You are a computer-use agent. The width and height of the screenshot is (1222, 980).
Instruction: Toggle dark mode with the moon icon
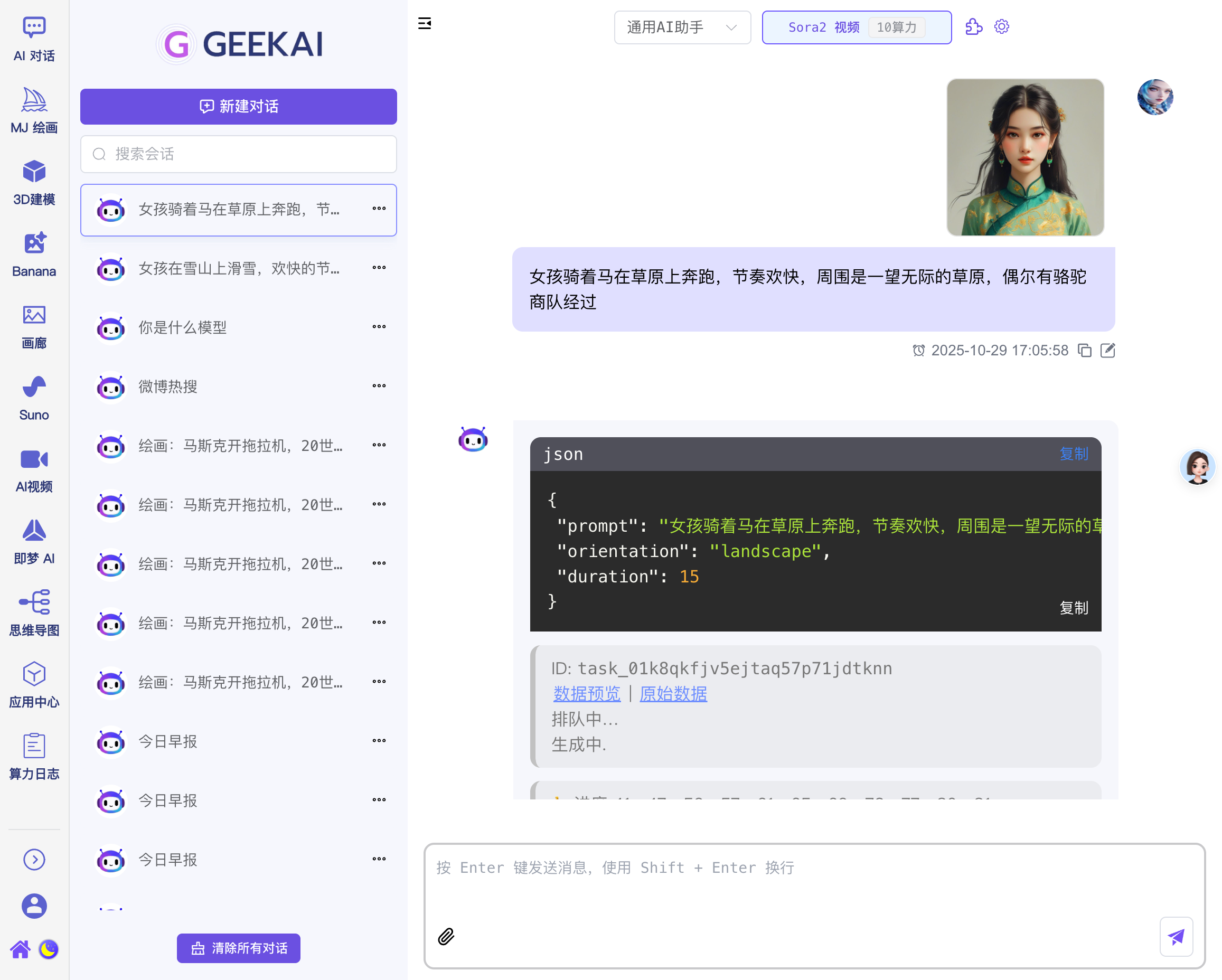point(49,949)
